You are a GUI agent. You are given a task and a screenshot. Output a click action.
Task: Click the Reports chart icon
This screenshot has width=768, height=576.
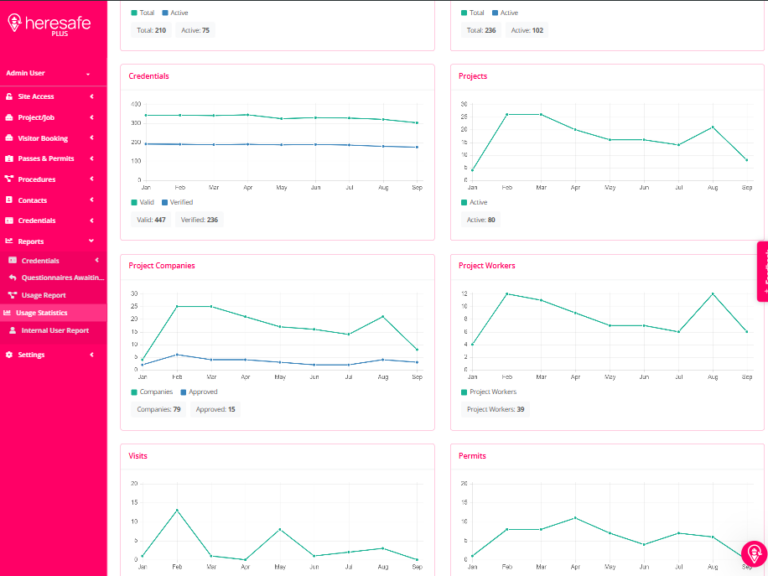(x=9, y=241)
